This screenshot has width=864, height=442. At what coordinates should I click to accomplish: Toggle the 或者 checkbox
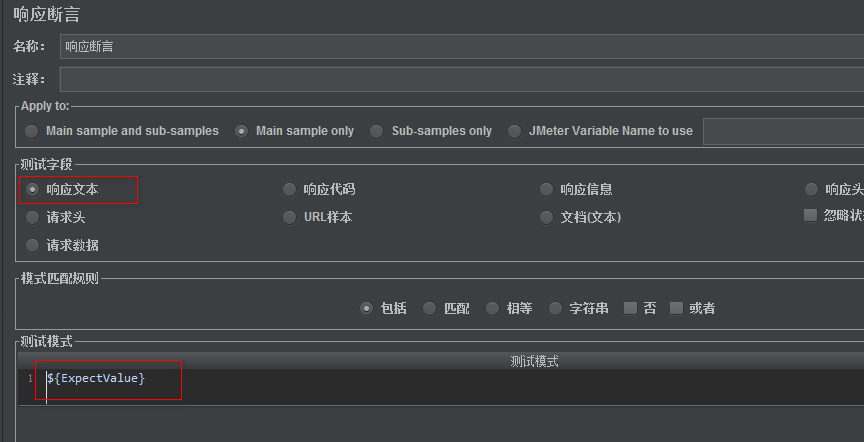[677, 308]
